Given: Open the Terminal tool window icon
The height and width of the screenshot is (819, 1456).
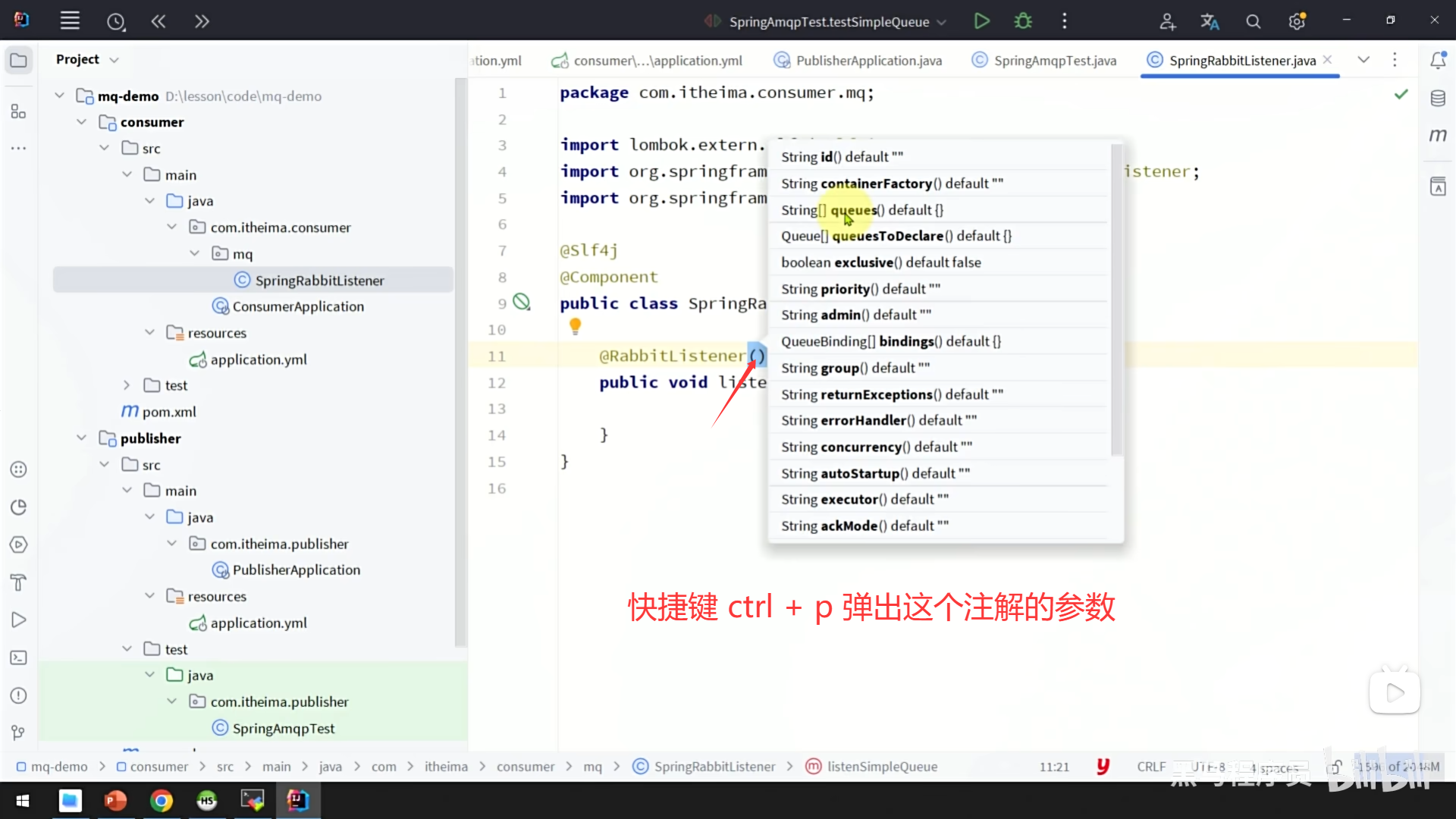Looking at the screenshot, I should click(x=18, y=657).
